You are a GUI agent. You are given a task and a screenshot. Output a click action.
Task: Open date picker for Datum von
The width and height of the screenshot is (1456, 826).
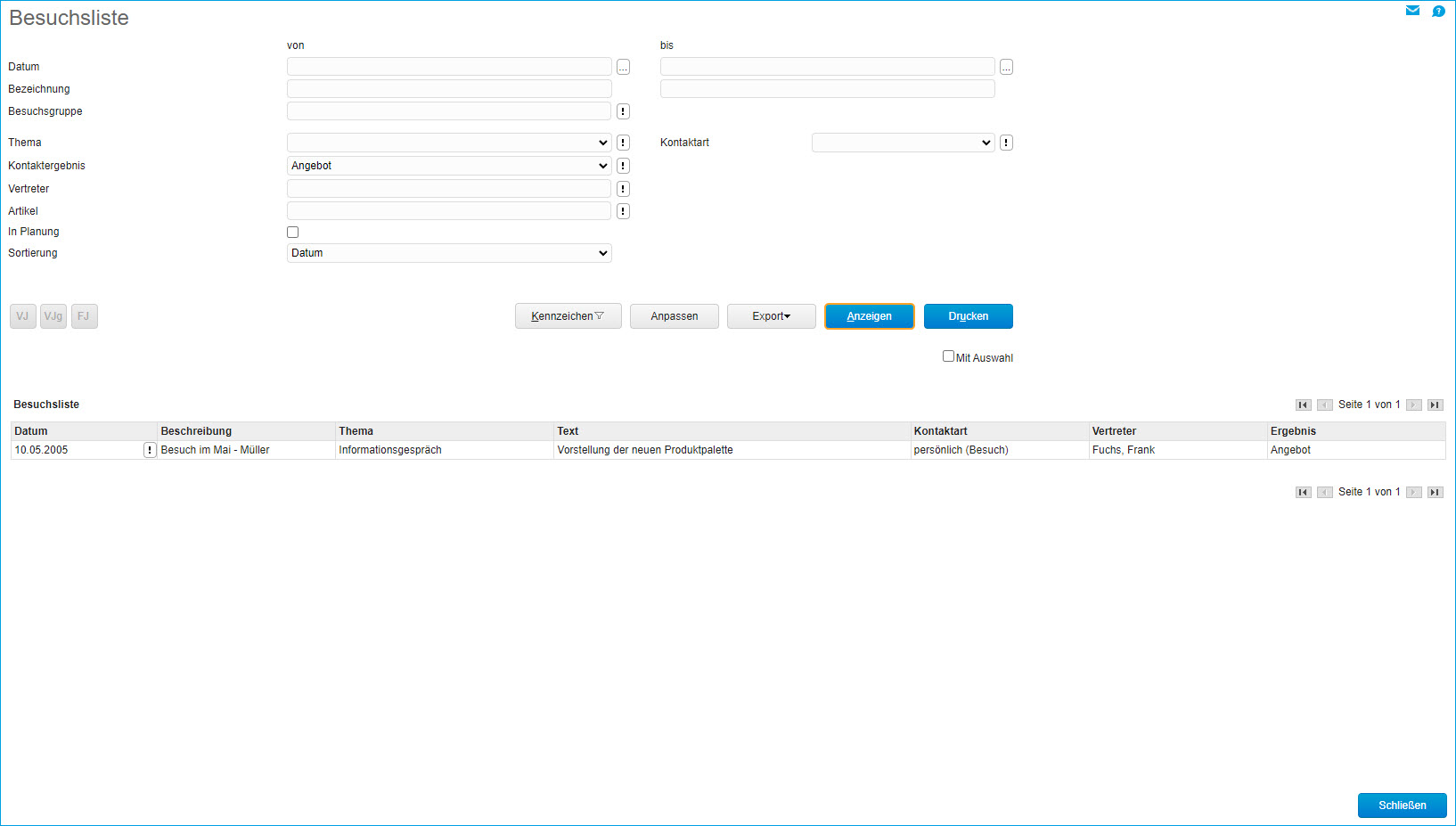pos(623,68)
